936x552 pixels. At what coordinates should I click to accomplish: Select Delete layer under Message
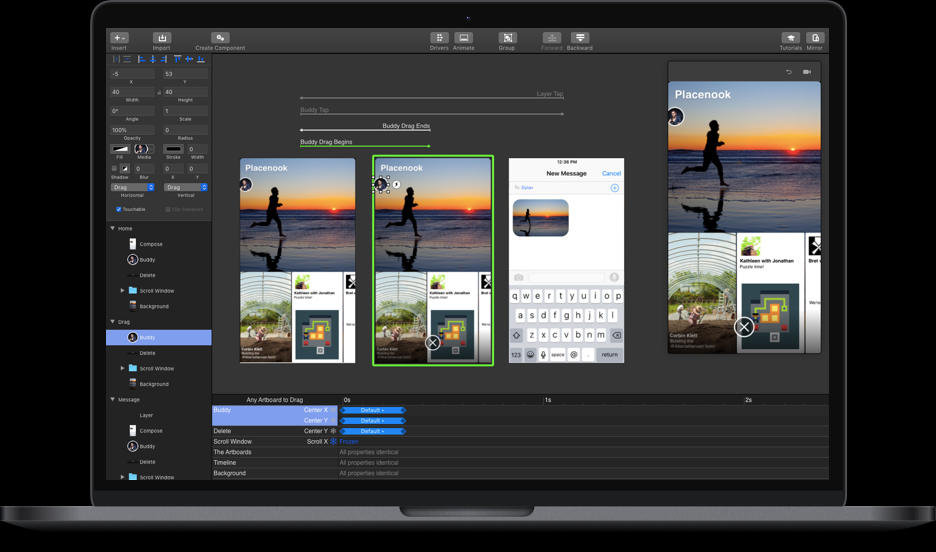coord(159,462)
